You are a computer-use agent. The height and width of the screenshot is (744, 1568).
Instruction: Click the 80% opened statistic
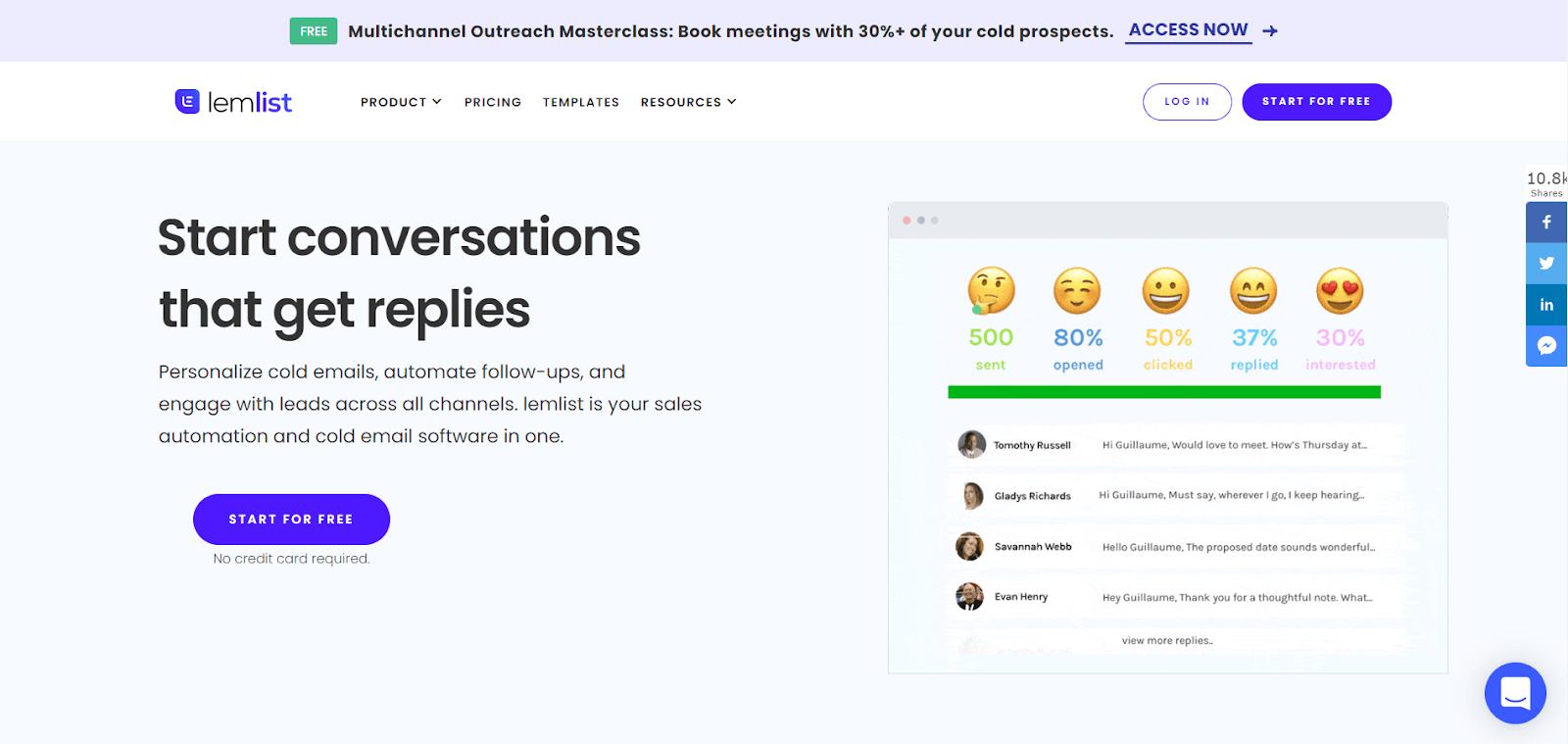1078,349
